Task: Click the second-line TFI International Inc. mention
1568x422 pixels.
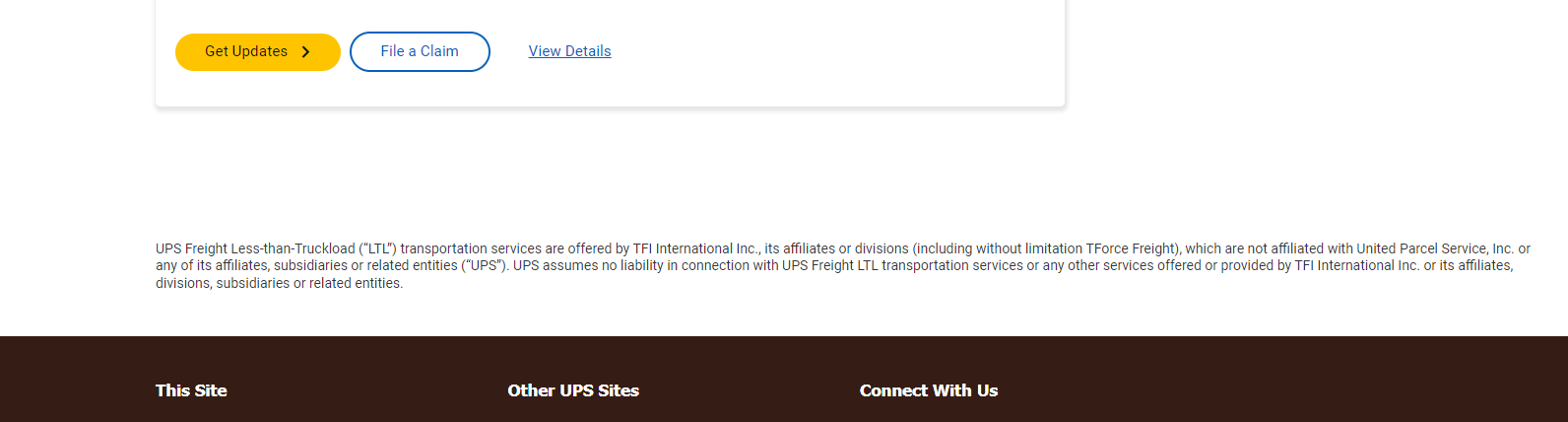Action: [x=1357, y=265]
